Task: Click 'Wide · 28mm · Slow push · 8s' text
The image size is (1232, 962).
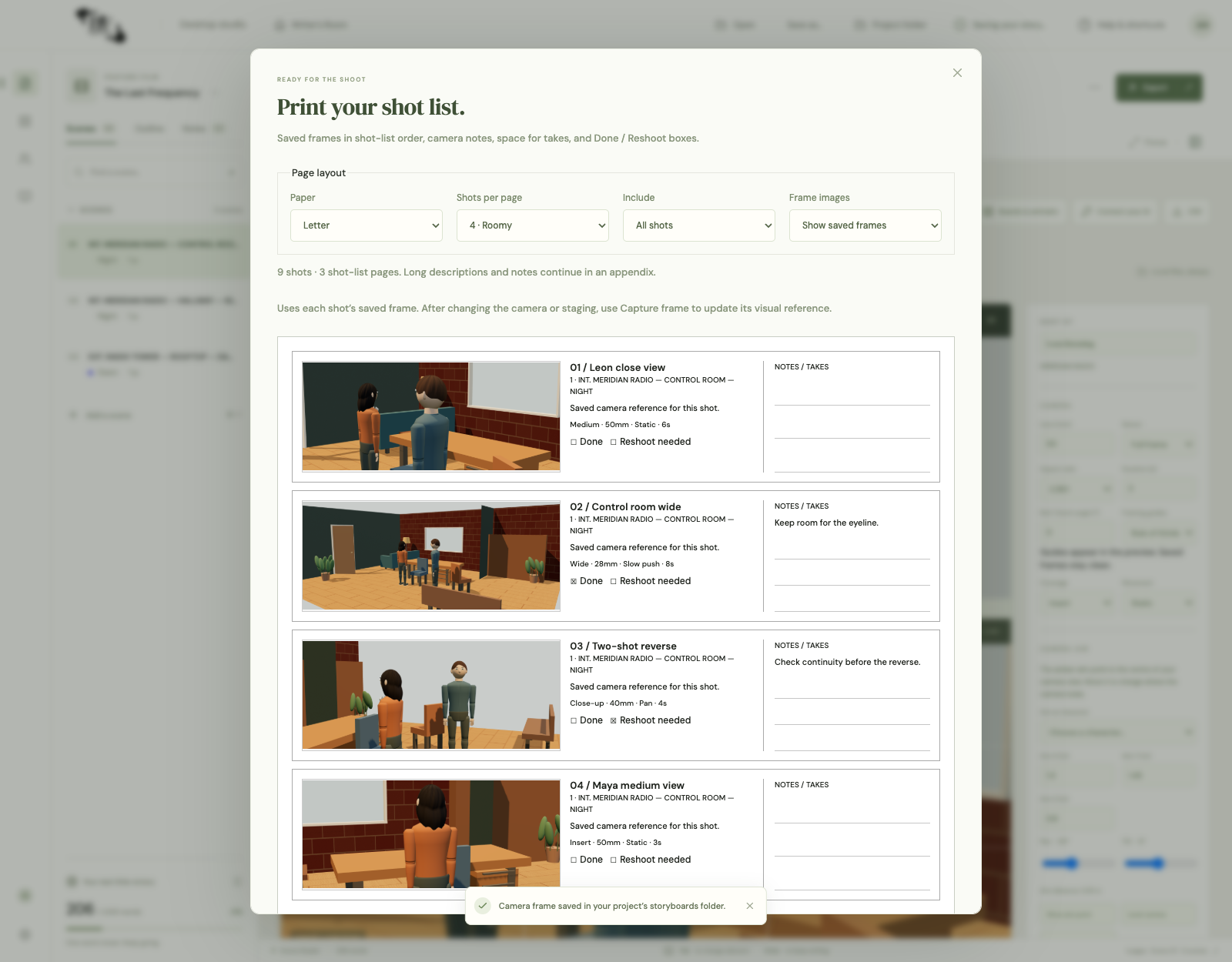Action: (622, 564)
